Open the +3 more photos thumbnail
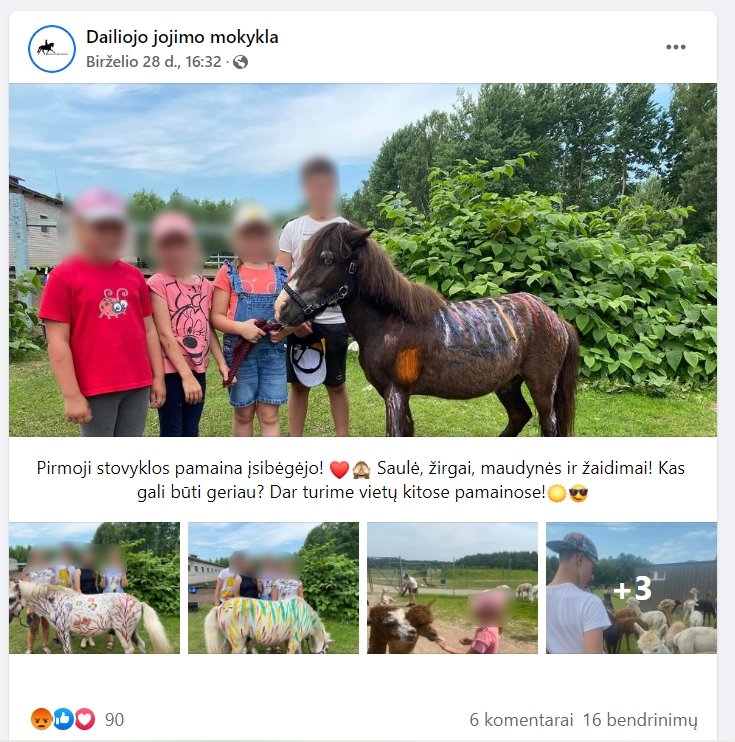This screenshot has width=735, height=742. pos(631,588)
